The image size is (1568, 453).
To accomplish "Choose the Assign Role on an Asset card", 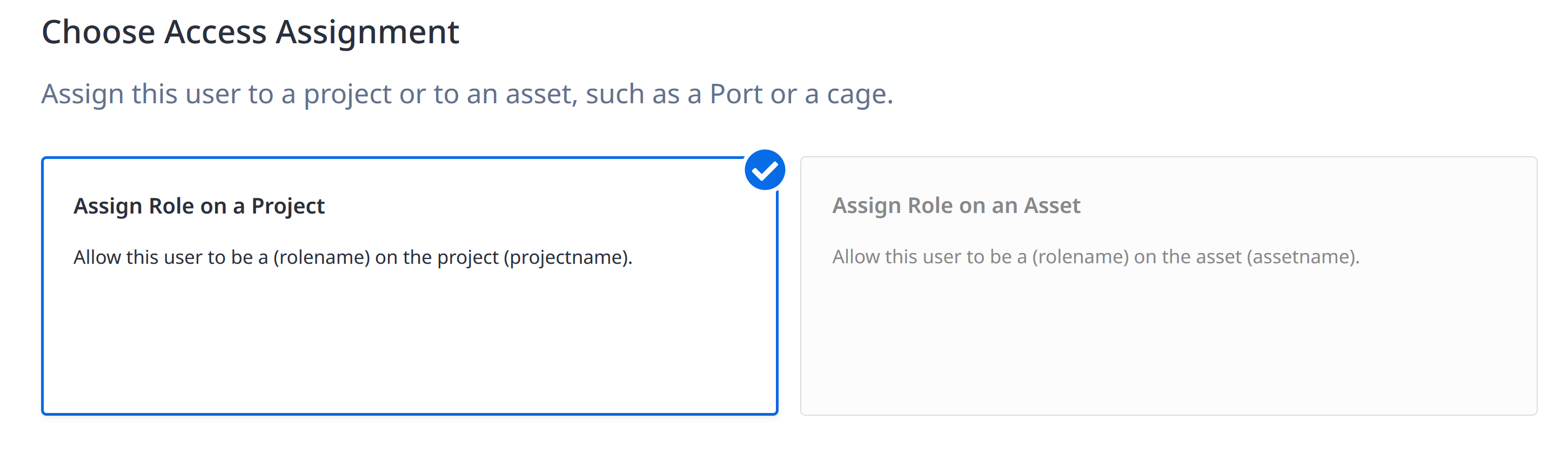I will 1169,286.
